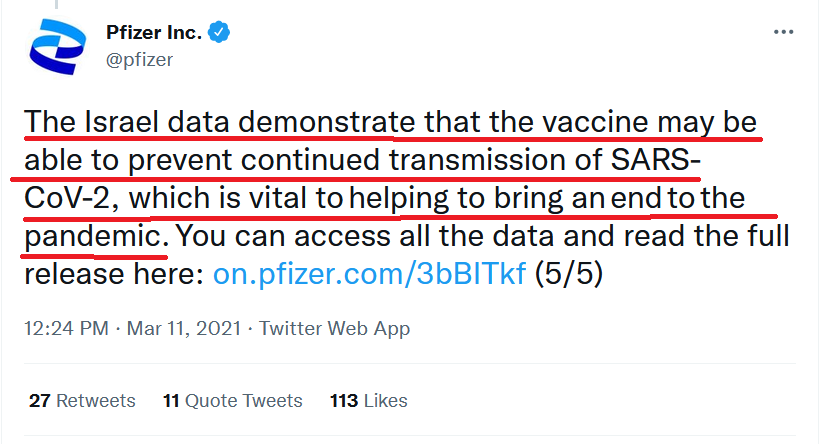This screenshot has width=821, height=444.
Task: Click the Mar 11, 2021 date
Action: tap(184, 328)
